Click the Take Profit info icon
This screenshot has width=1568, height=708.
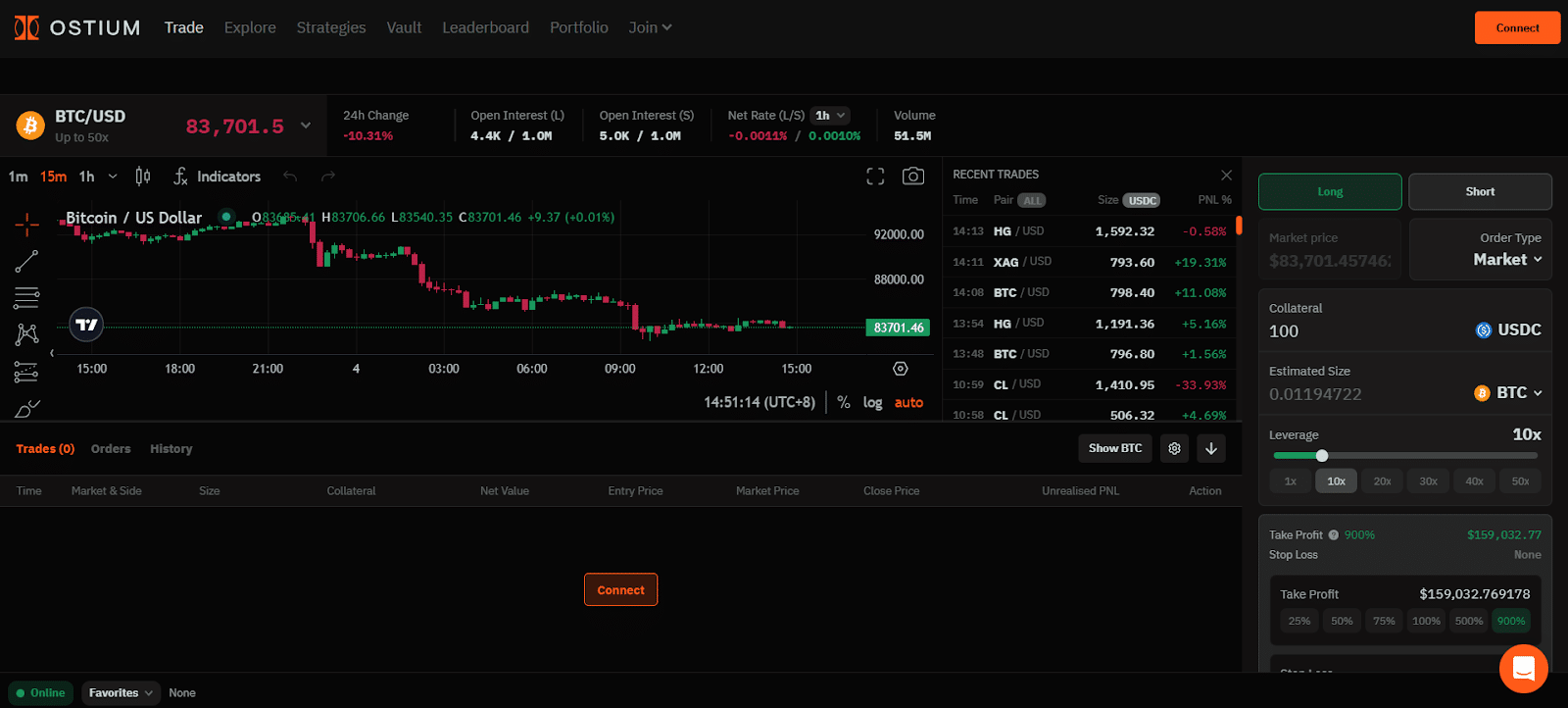(x=1333, y=535)
